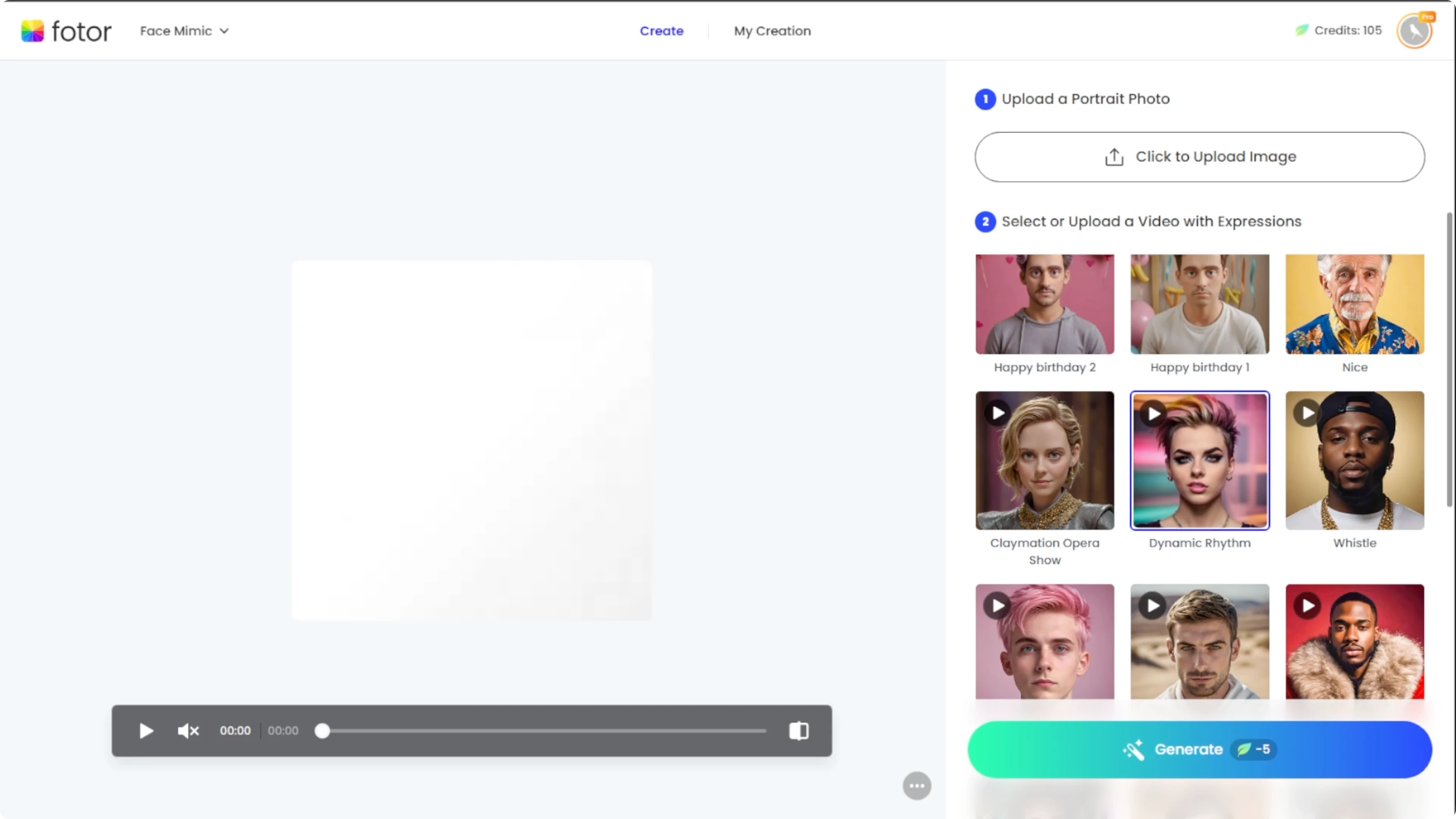Play the pink-haired man video preview
Screen dimensions: 1456x819
coord(997,606)
